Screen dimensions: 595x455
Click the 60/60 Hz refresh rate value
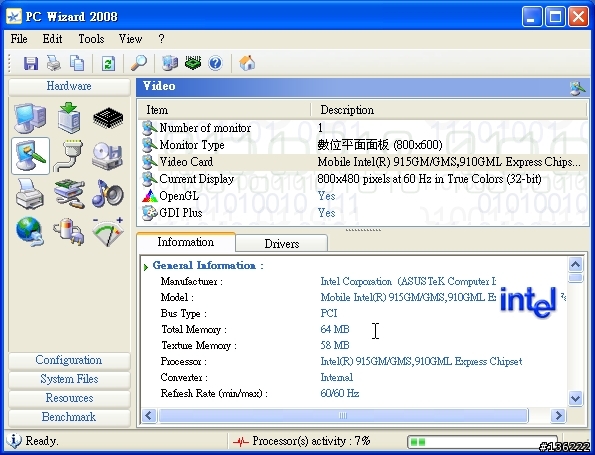[340, 393]
